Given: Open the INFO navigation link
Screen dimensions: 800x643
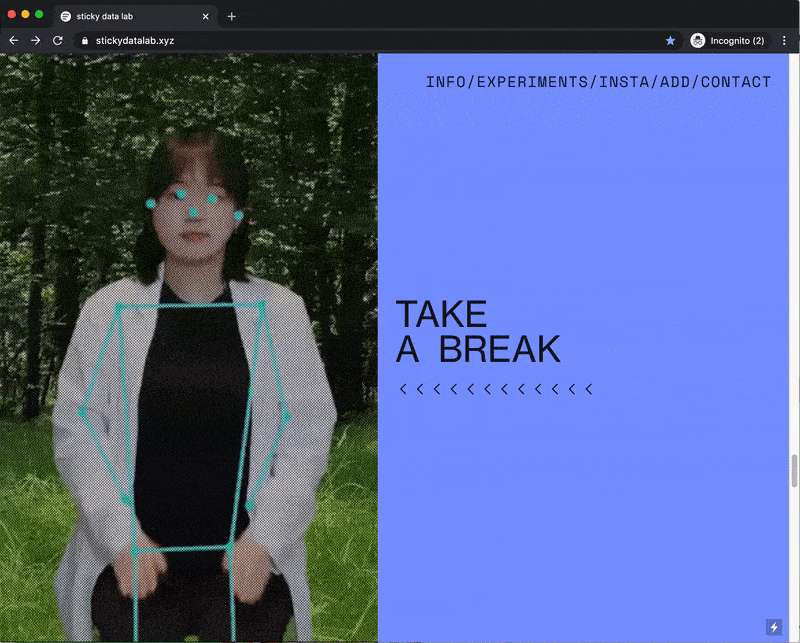Looking at the screenshot, I should (445, 82).
